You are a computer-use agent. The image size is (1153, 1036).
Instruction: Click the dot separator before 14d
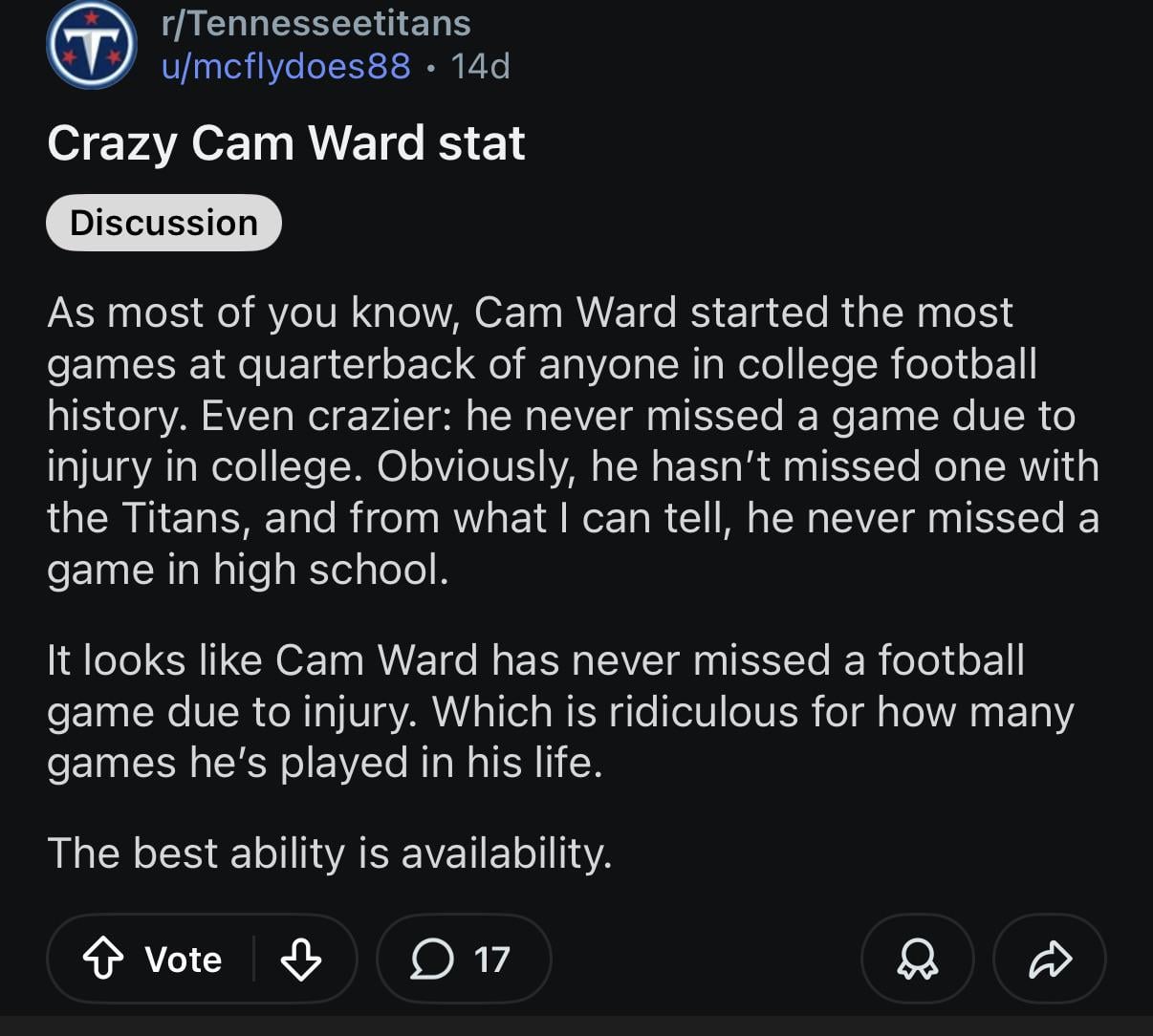click(431, 67)
